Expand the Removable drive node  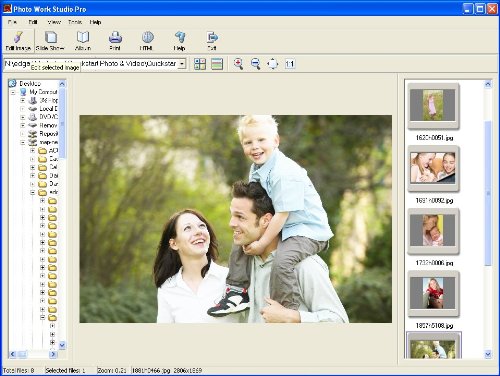click(23, 125)
